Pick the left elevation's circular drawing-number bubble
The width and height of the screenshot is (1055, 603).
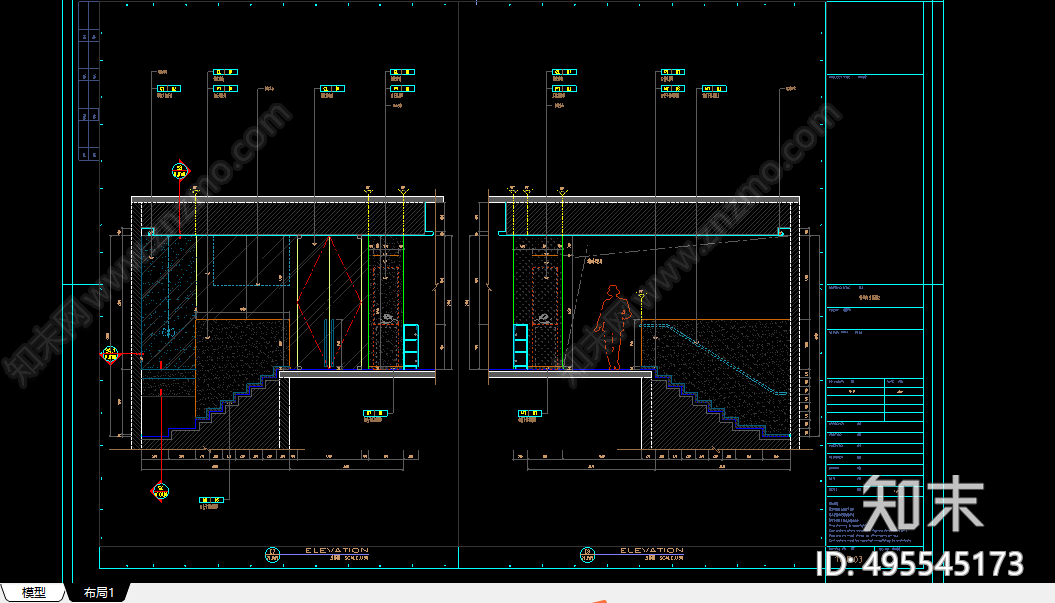[x=272, y=555]
